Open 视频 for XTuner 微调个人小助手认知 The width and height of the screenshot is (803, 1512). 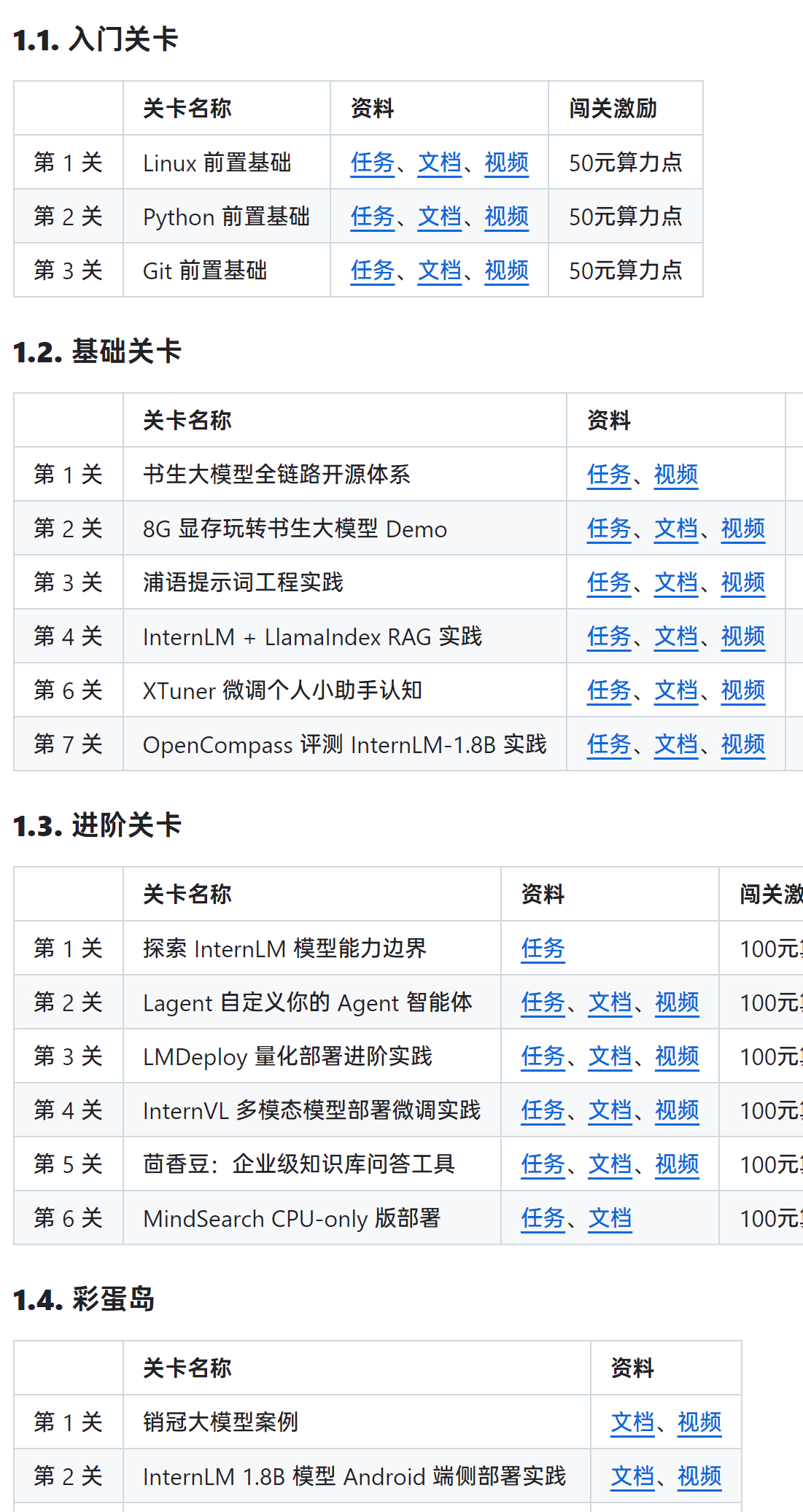pyautogui.click(x=743, y=690)
